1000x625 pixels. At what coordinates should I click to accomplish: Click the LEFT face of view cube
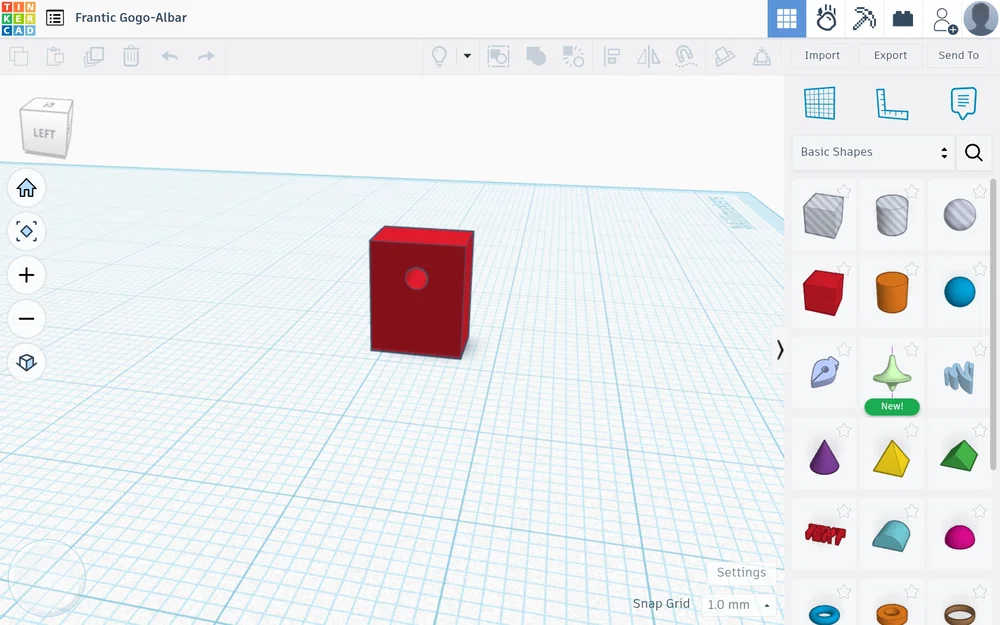click(43, 133)
